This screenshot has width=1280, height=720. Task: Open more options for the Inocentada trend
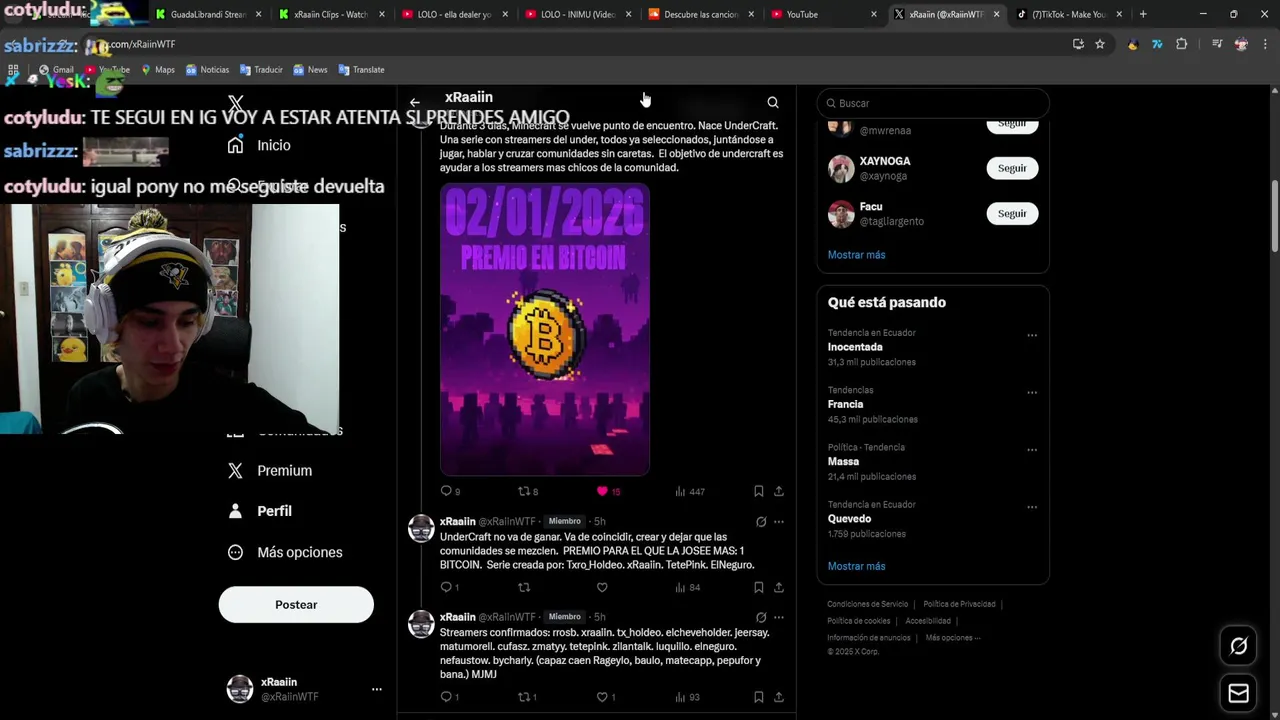coord(1032,336)
